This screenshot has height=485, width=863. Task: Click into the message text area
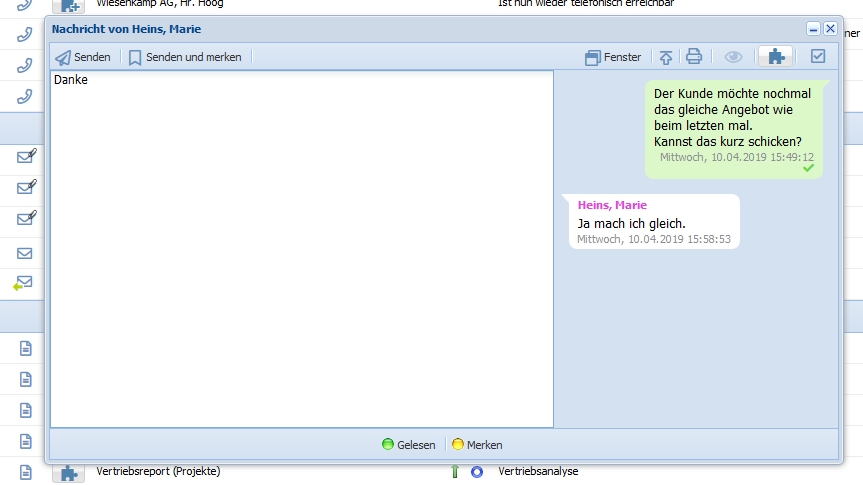301,250
